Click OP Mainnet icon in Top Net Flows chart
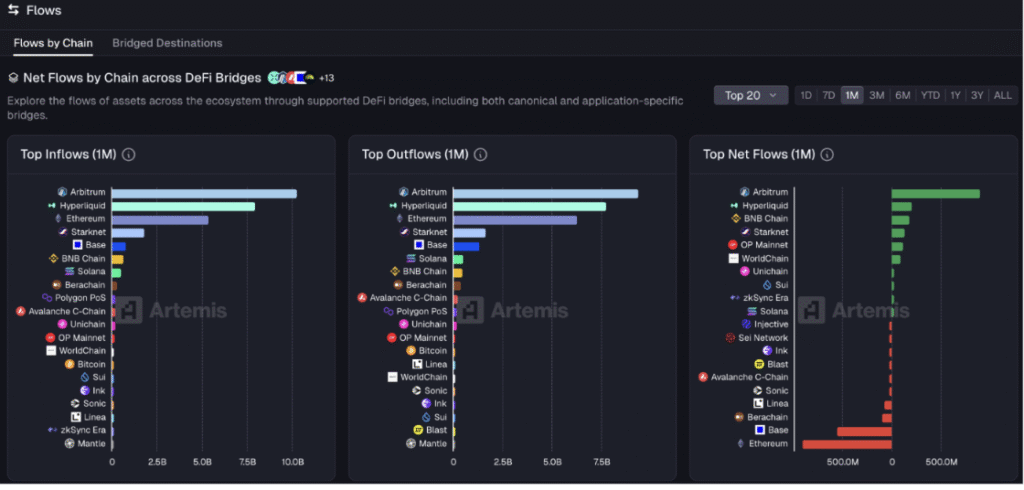This screenshot has width=1024, height=490. click(733, 245)
